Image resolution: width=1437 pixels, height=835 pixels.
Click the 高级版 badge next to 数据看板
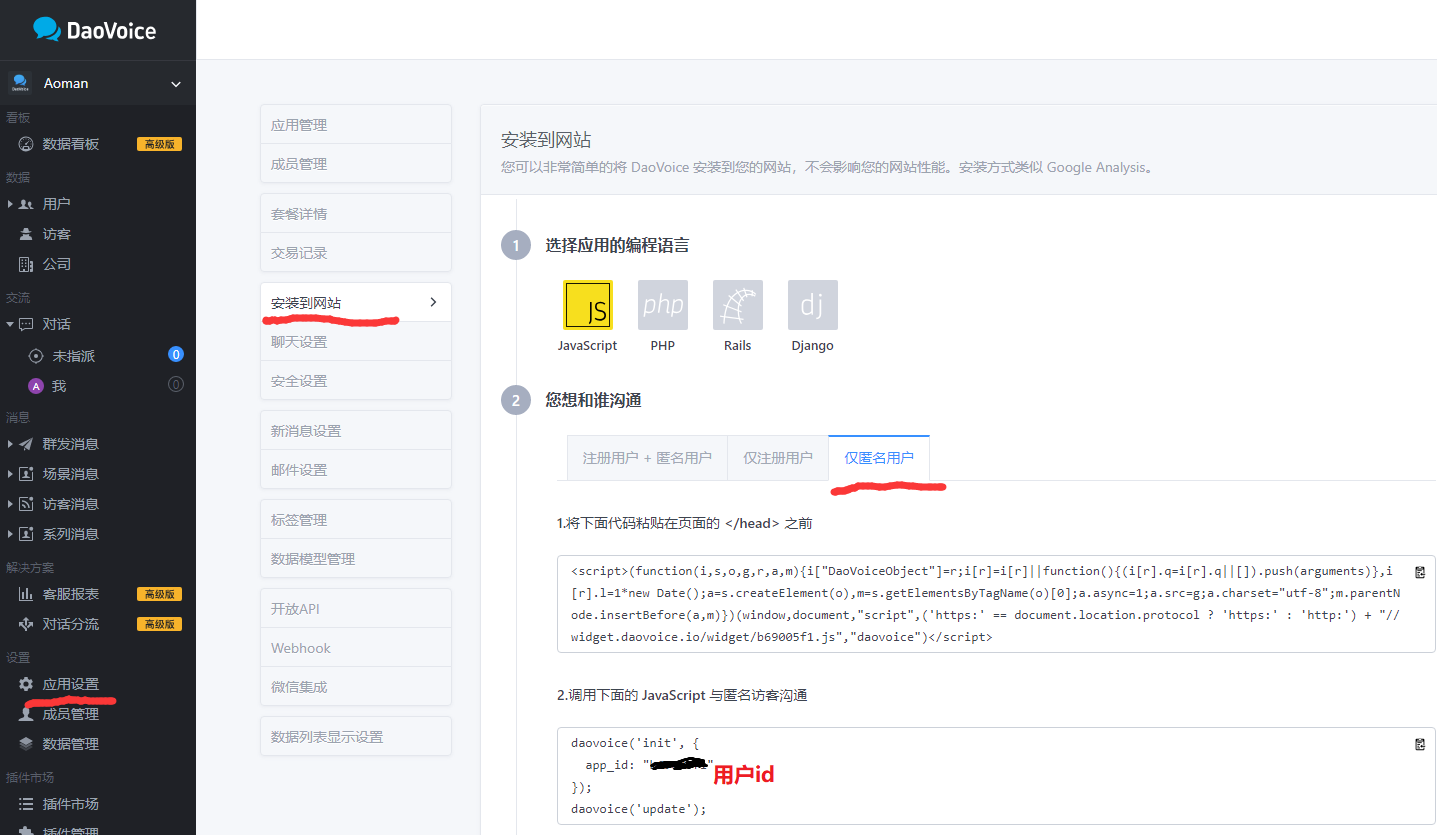click(159, 144)
